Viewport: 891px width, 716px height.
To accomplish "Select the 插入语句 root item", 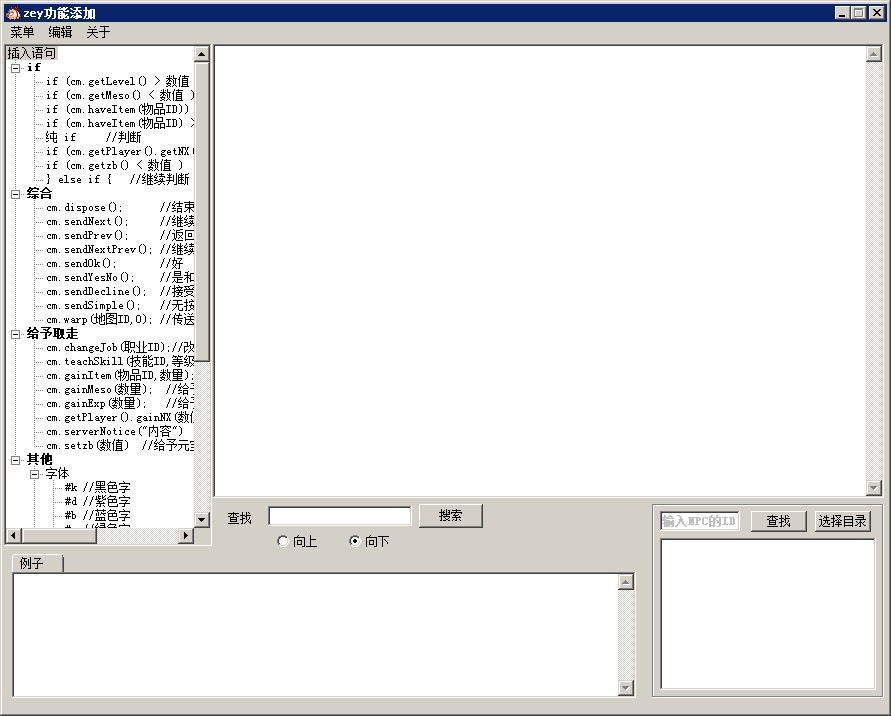I will point(32,53).
